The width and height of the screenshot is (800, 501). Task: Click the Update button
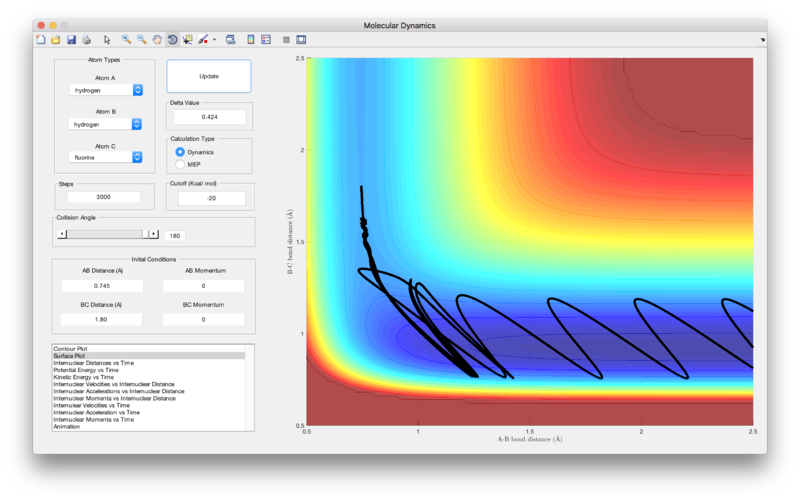(209, 76)
